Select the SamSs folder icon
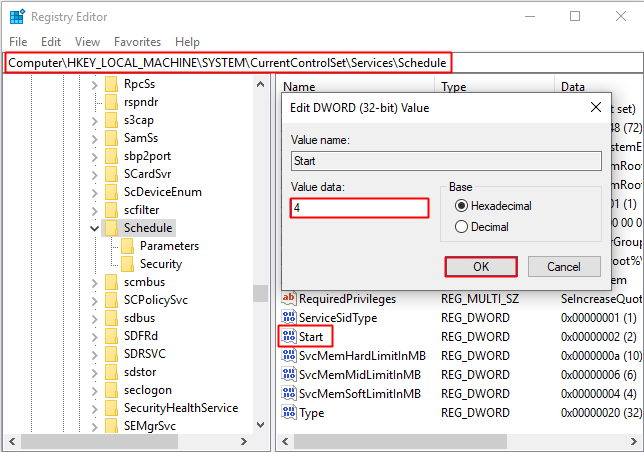Viewport: 644px width, 452px height. pos(111,138)
